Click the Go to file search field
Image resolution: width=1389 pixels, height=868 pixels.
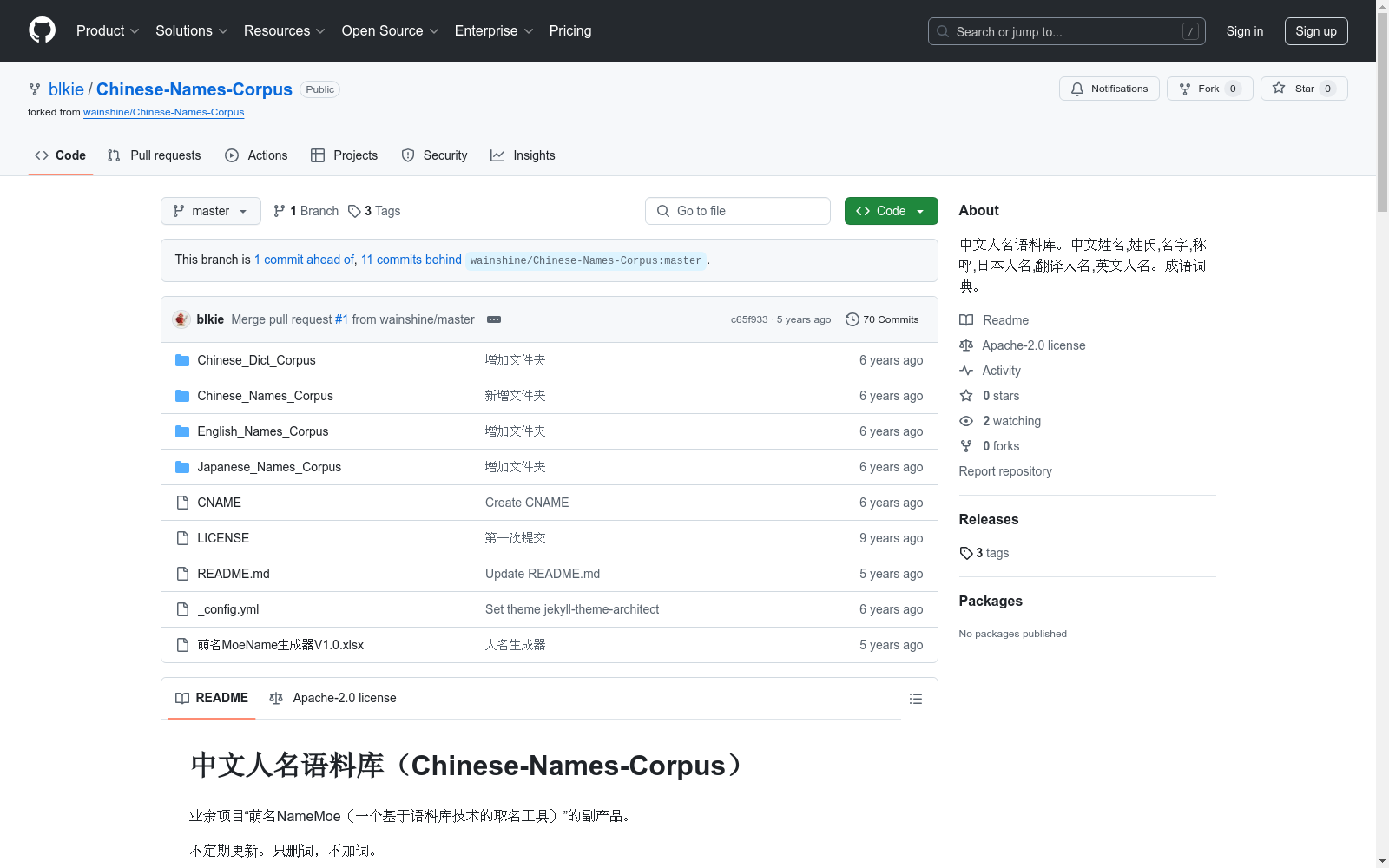pyautogui.click(x=738, y=211)
